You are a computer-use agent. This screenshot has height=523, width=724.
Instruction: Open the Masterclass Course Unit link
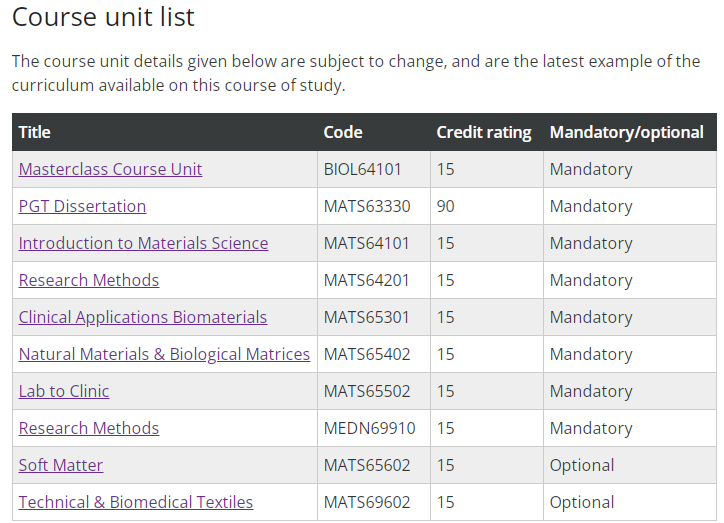(110, 169)
